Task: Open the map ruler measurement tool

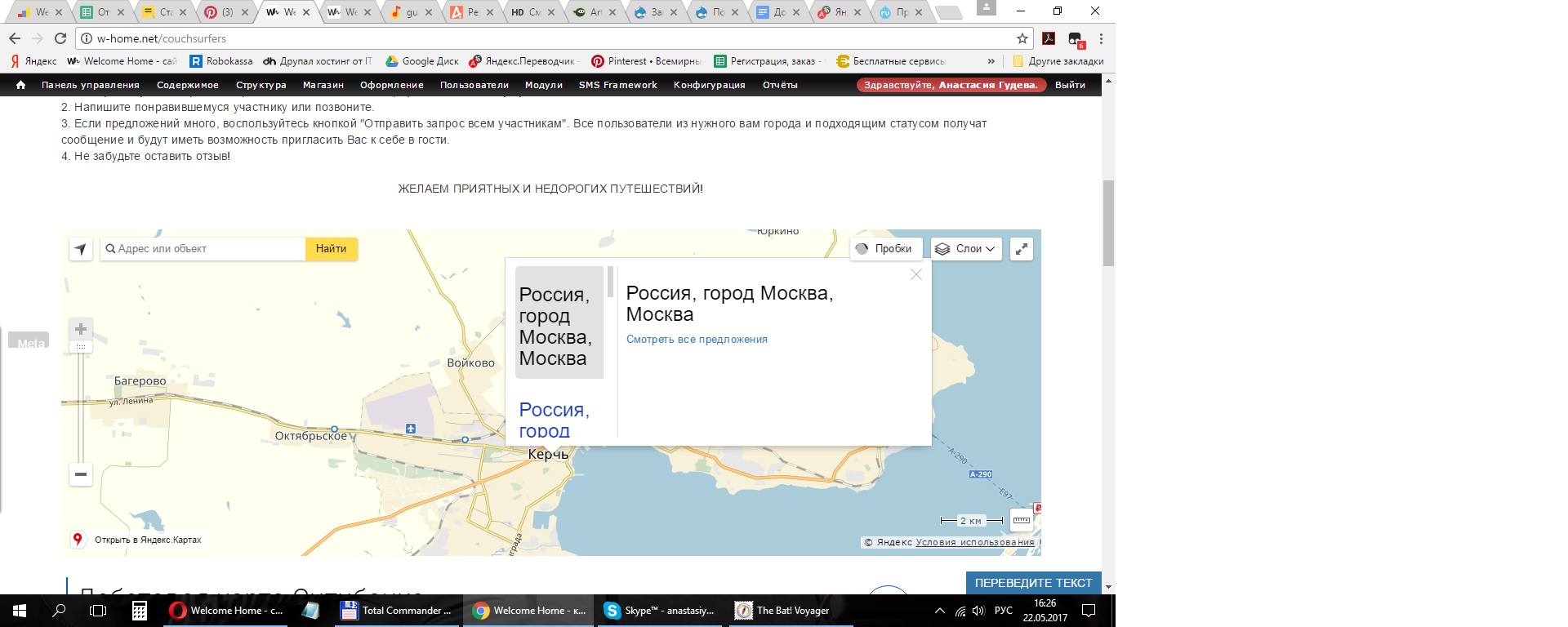Action: pos(1022,520)
